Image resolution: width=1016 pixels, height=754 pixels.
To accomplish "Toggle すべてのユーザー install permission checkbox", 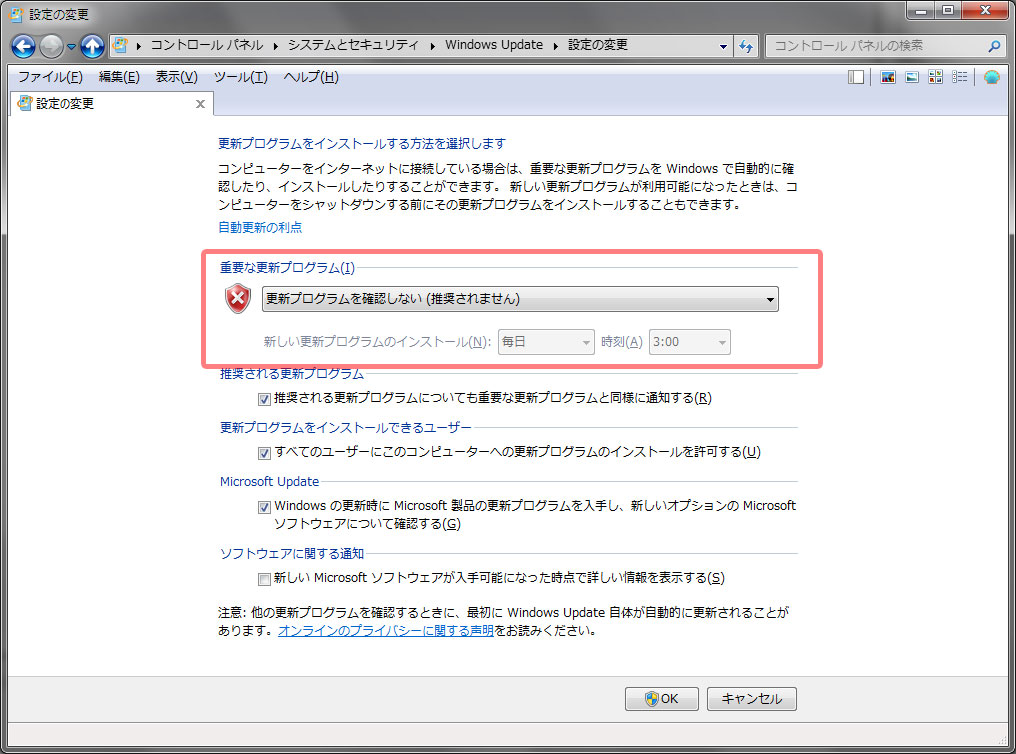I will coord(264,453).
